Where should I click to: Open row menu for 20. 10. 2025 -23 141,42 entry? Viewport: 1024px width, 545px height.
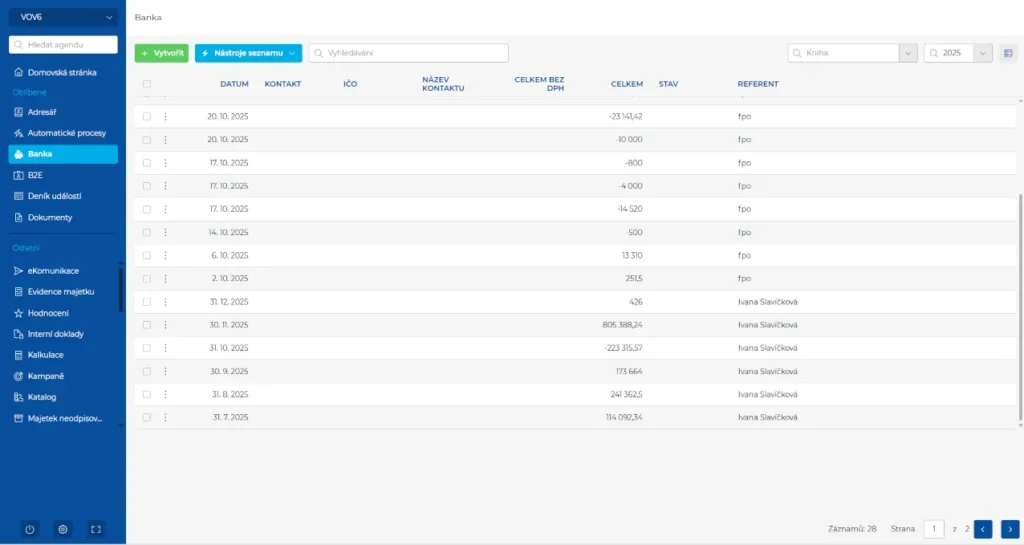click(x=165, y=117)
